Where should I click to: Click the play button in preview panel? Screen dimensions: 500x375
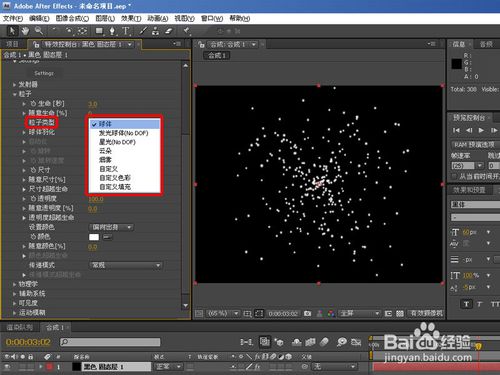[481, 130]
